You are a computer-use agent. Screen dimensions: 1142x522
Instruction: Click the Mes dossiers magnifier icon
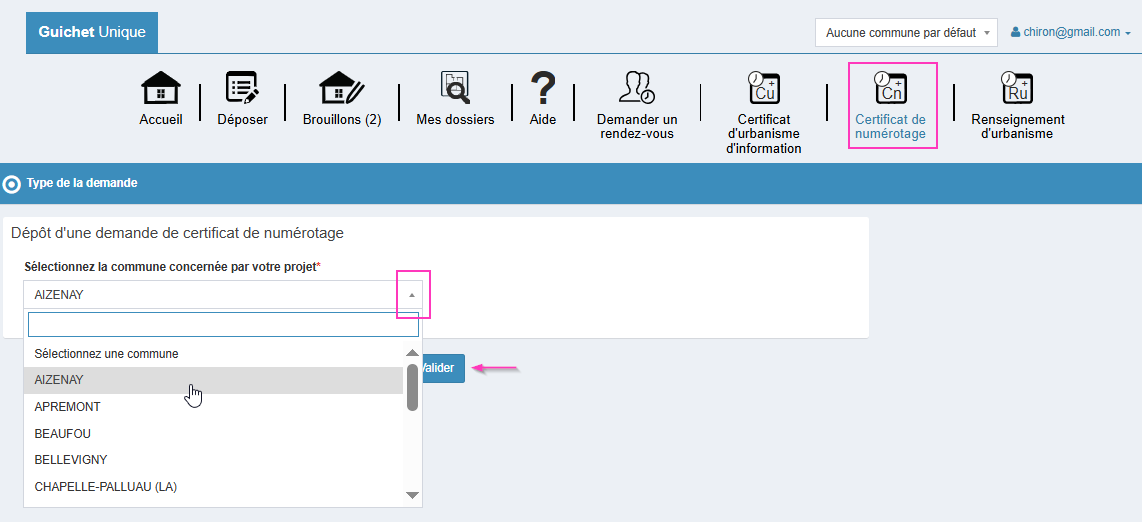pos(455,88)
